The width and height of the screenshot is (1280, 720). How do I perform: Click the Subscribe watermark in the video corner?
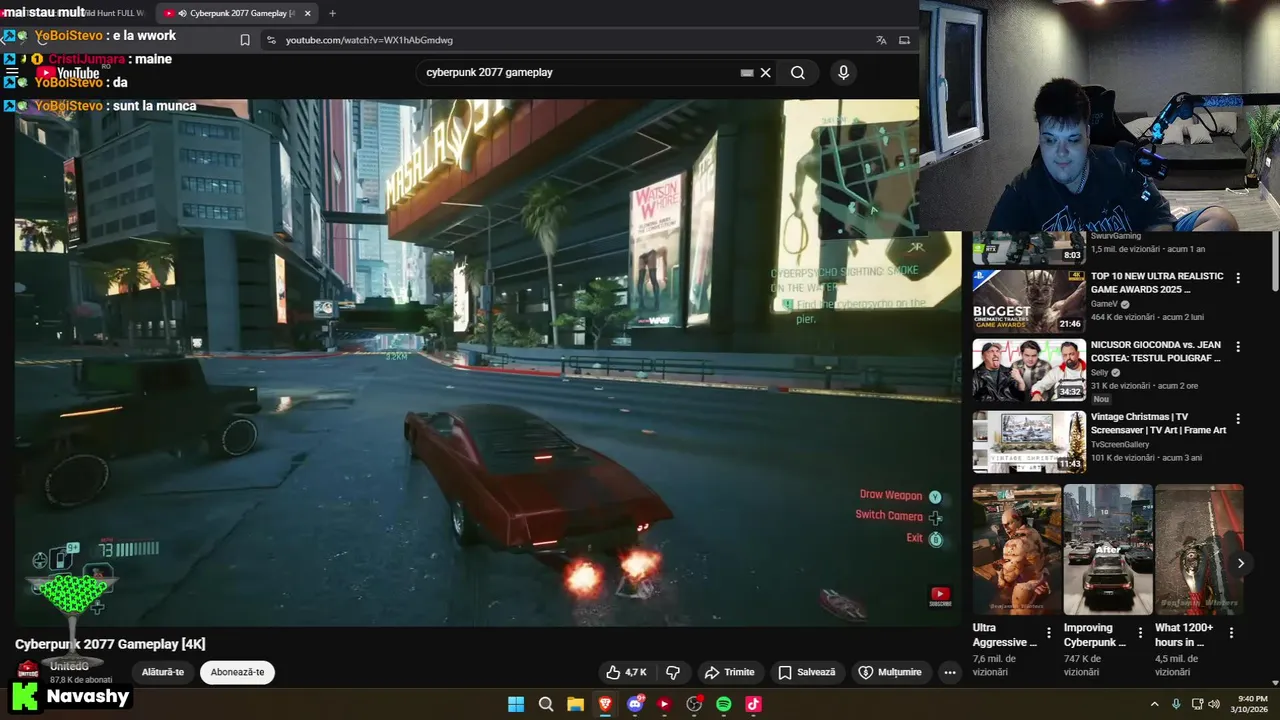940,596
